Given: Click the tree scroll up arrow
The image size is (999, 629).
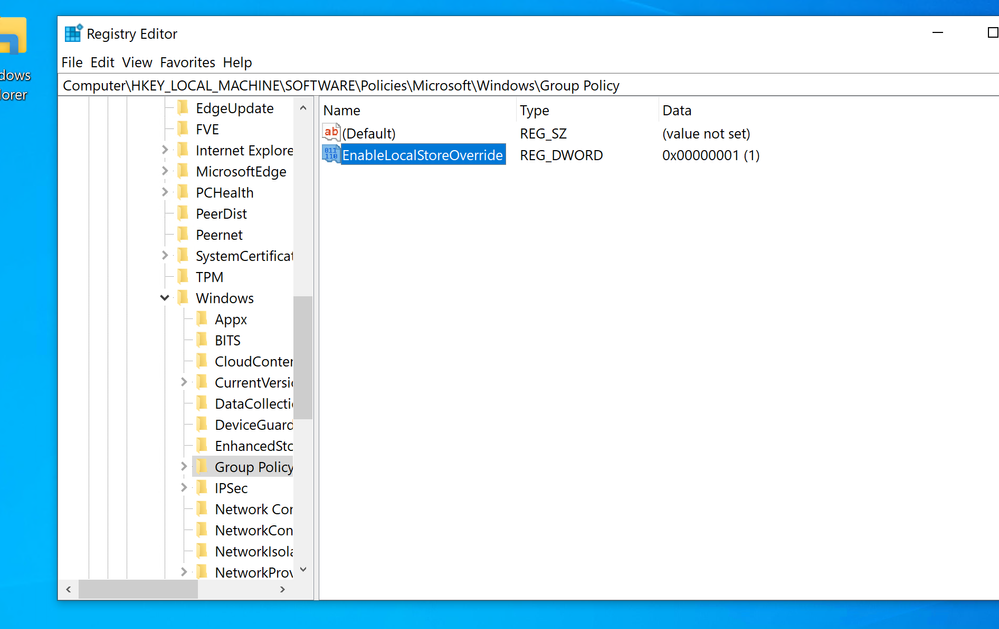Looking at the screenshot, I should [303, 108].
